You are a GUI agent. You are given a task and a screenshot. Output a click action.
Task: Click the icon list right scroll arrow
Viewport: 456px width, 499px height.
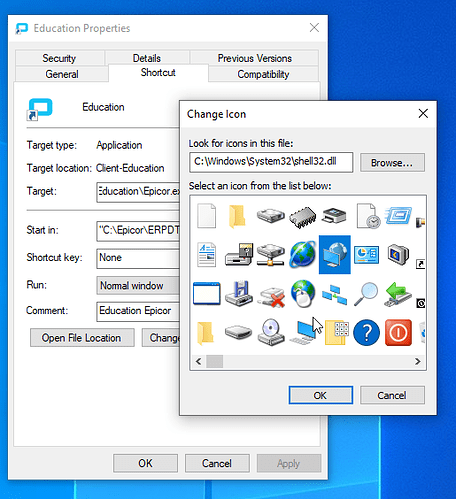click(417, 361)
